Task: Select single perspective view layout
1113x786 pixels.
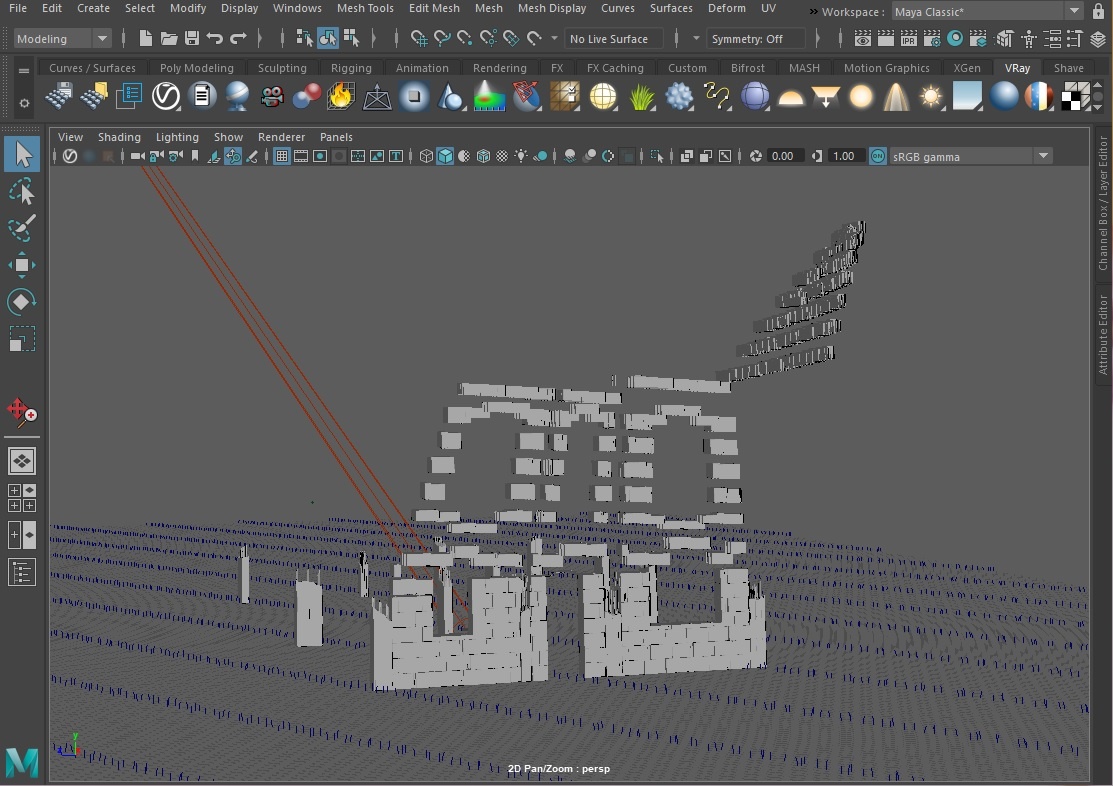Action: (x=22, y=462)
